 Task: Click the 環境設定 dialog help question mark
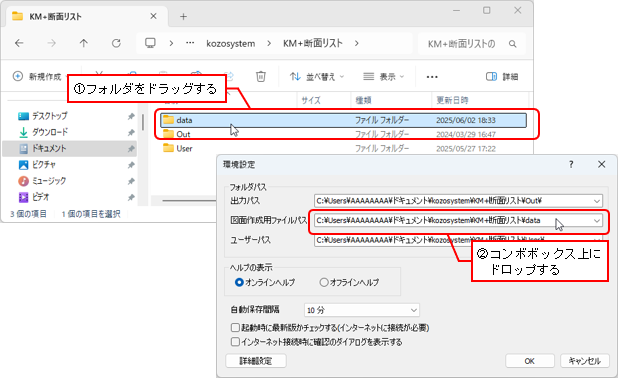[571, 164]
